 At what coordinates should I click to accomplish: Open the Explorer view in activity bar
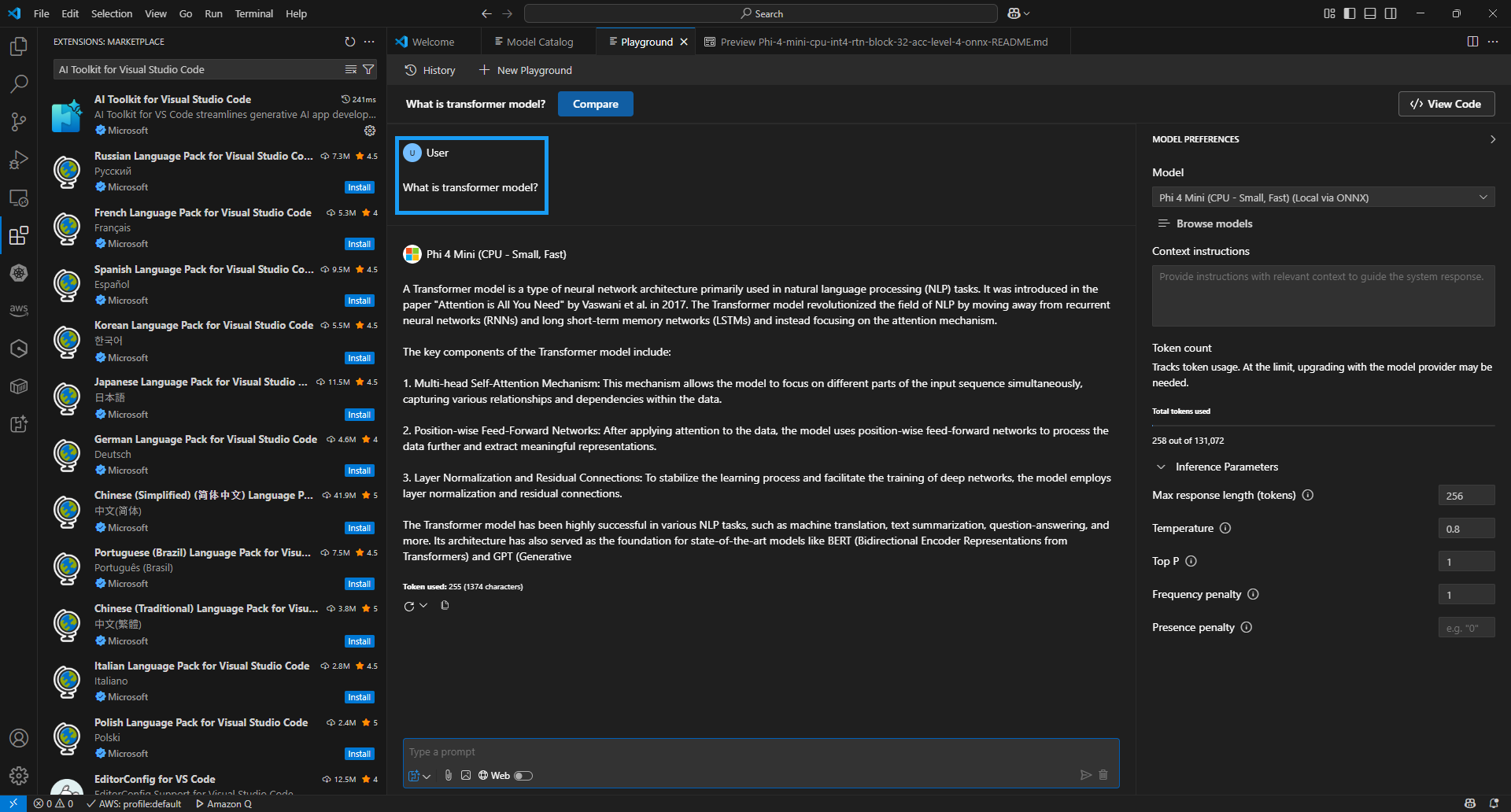click(x=19, y=46)
